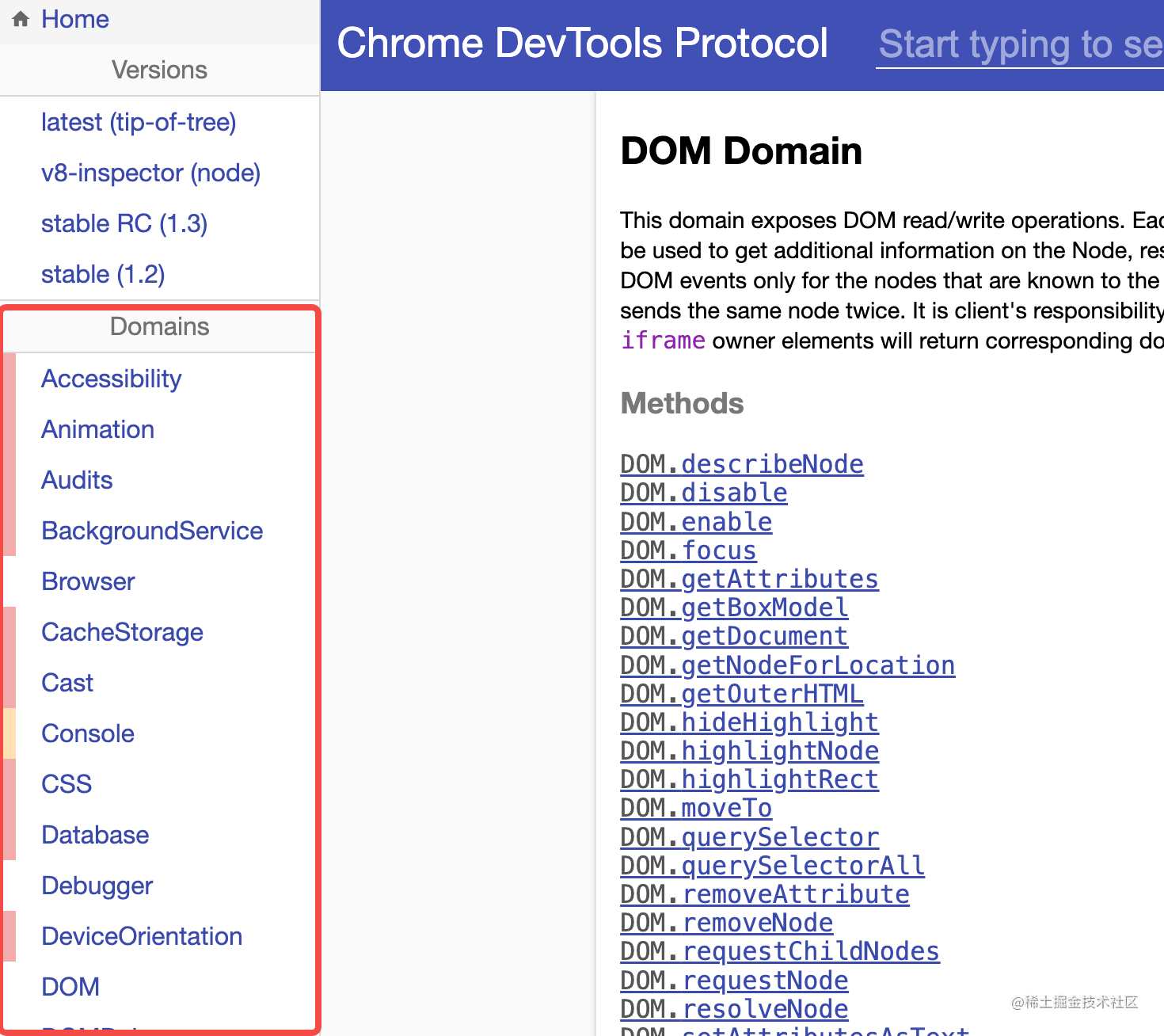Screen dimensions: 1164x1036
Task: Select latest (tip-of-tree) version
Action: (139, 122)
